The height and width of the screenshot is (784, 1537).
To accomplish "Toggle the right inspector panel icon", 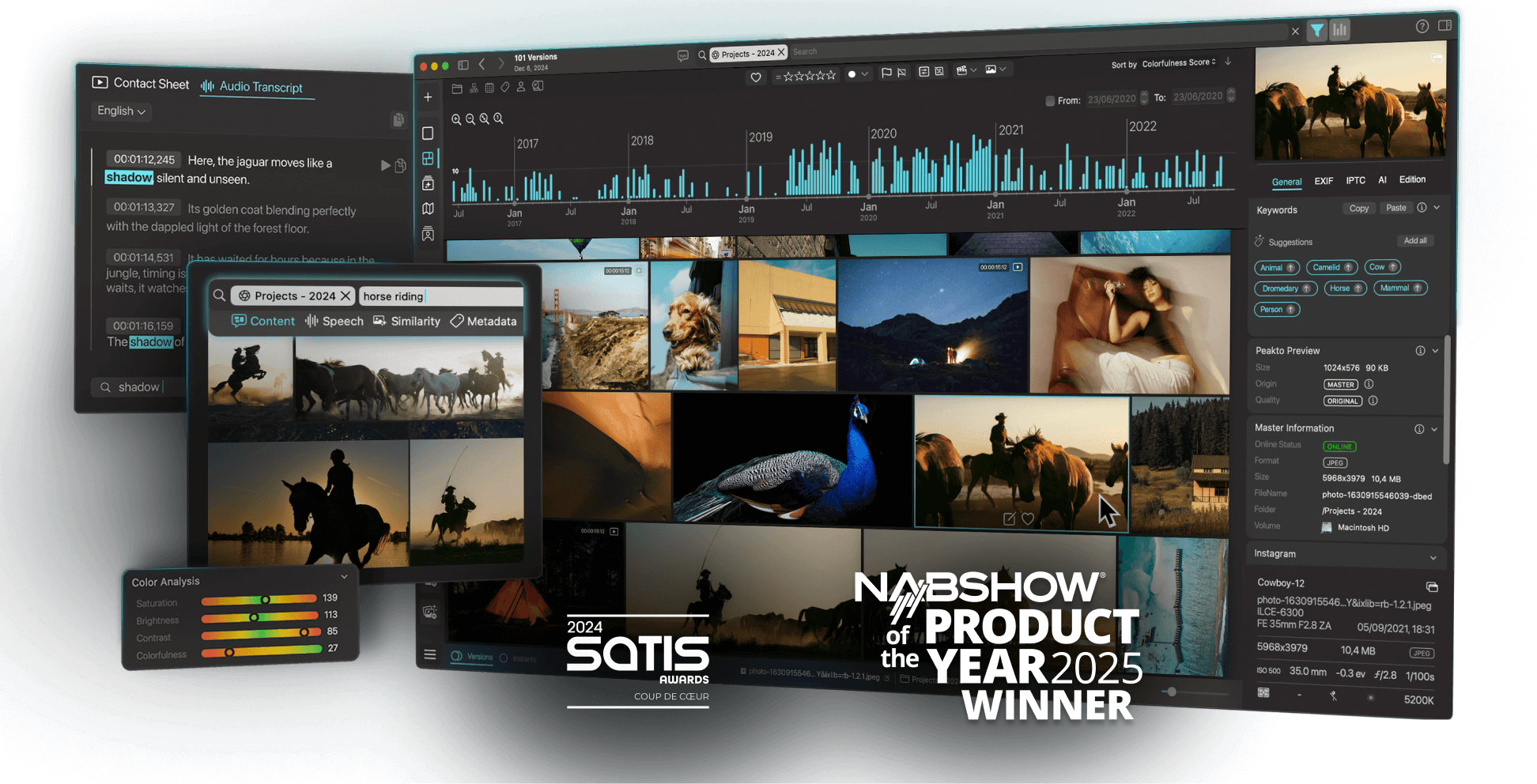I will 1444,26.
